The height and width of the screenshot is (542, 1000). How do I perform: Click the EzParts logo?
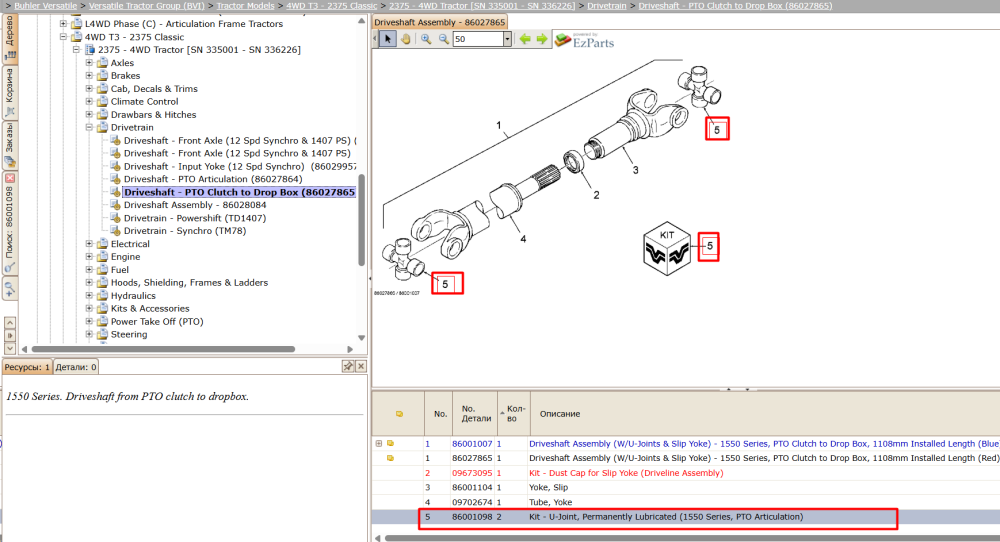pyautogui.click(x=584, y=40)
